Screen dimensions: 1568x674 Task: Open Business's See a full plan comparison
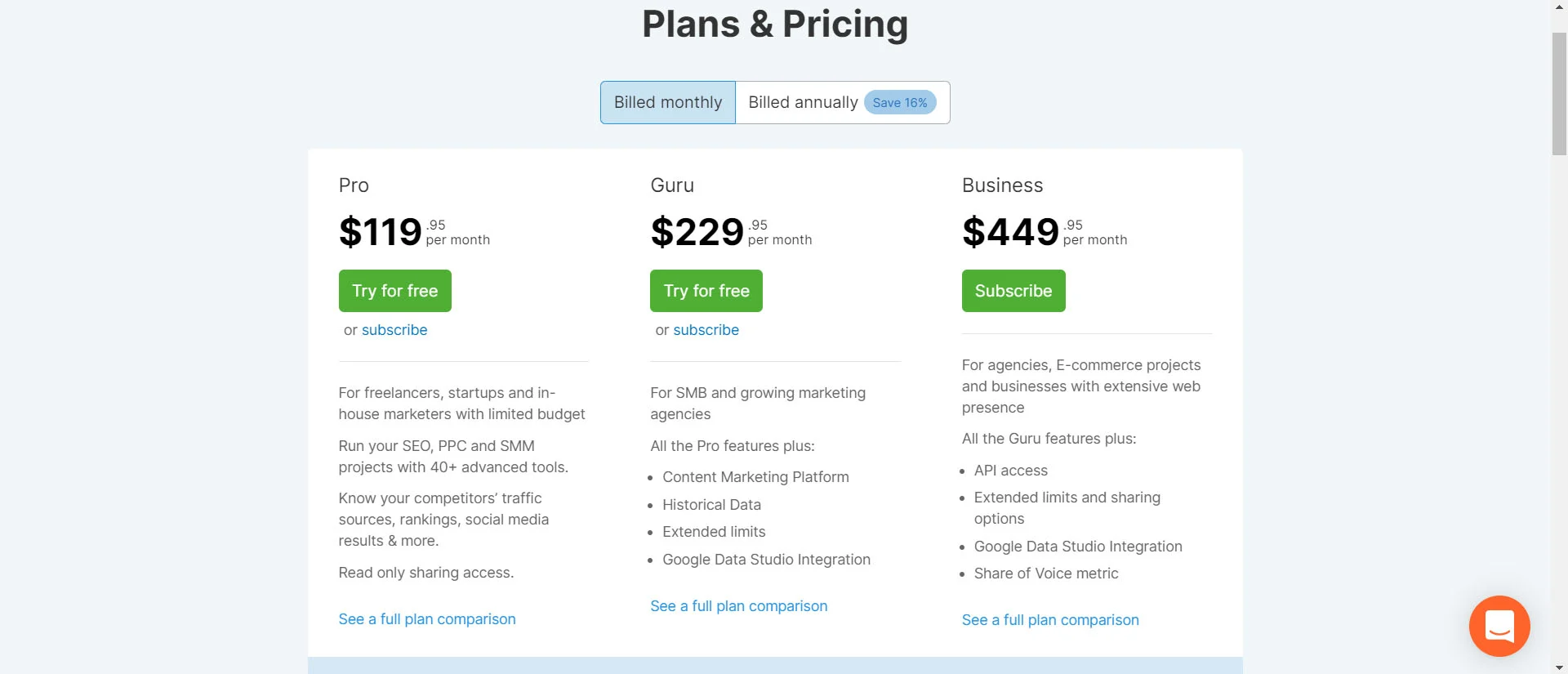(x=1050, y=620)
